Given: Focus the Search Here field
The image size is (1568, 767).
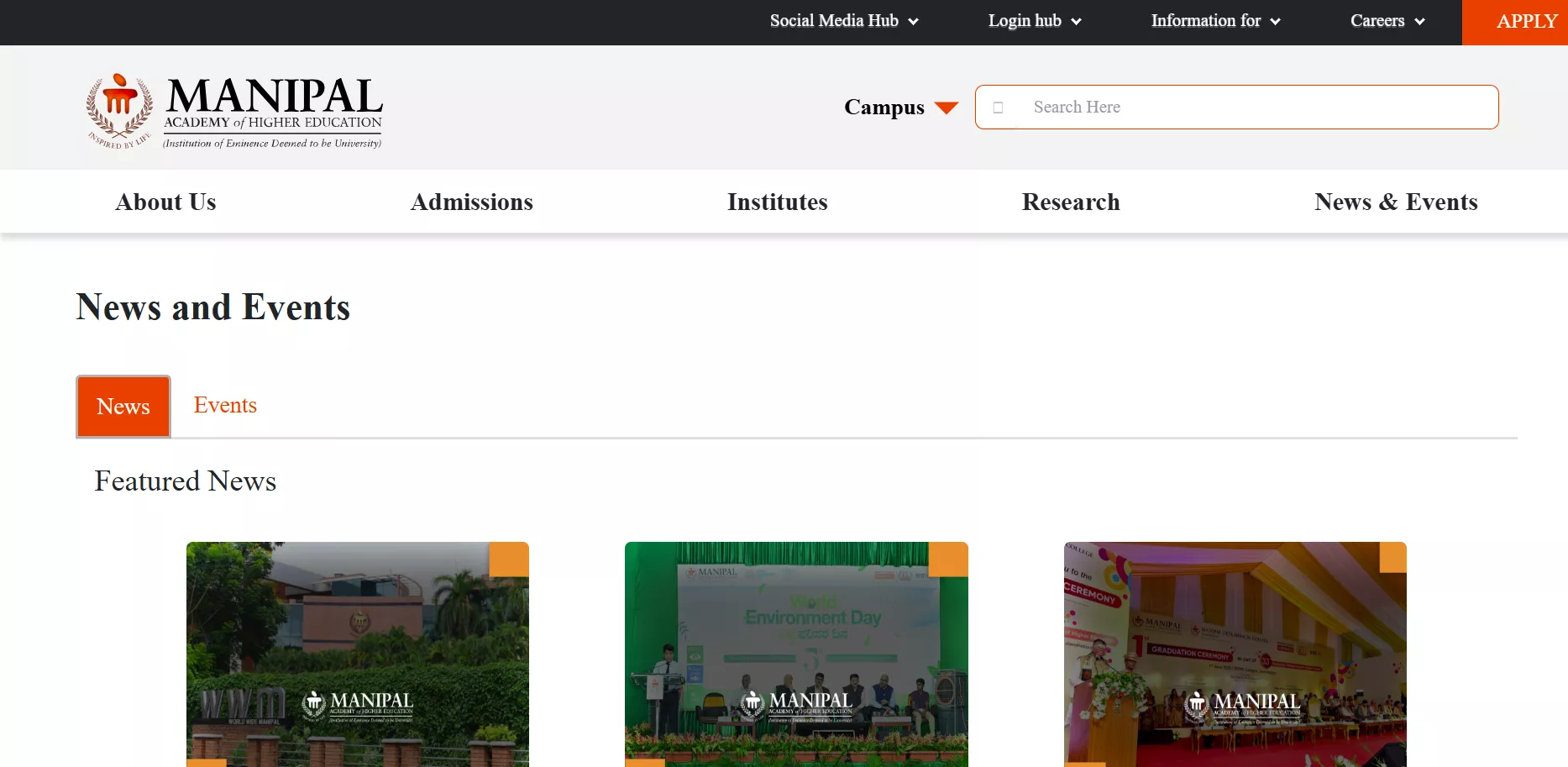Looking at the screenshot, I should [1237, 108].
